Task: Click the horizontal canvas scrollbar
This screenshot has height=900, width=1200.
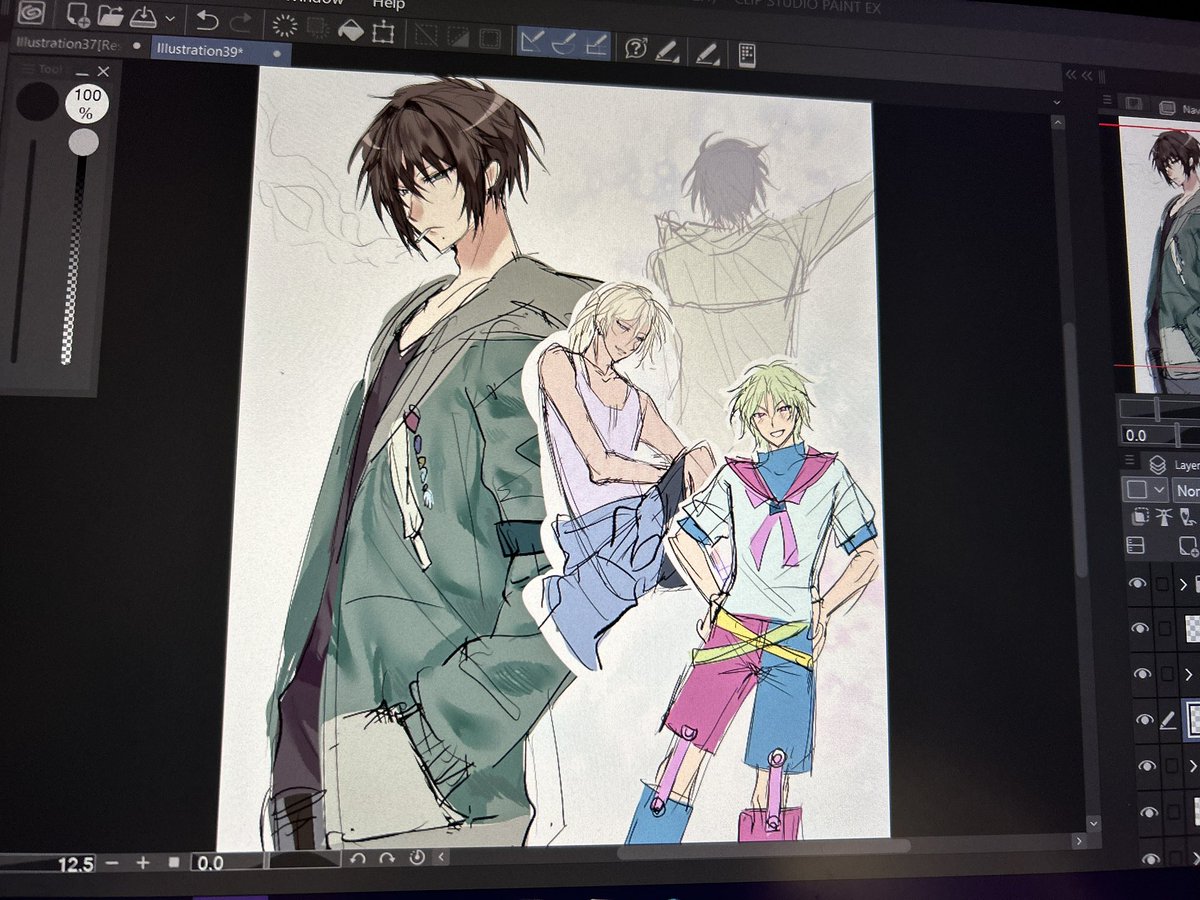Action: (x=762, y=848)
